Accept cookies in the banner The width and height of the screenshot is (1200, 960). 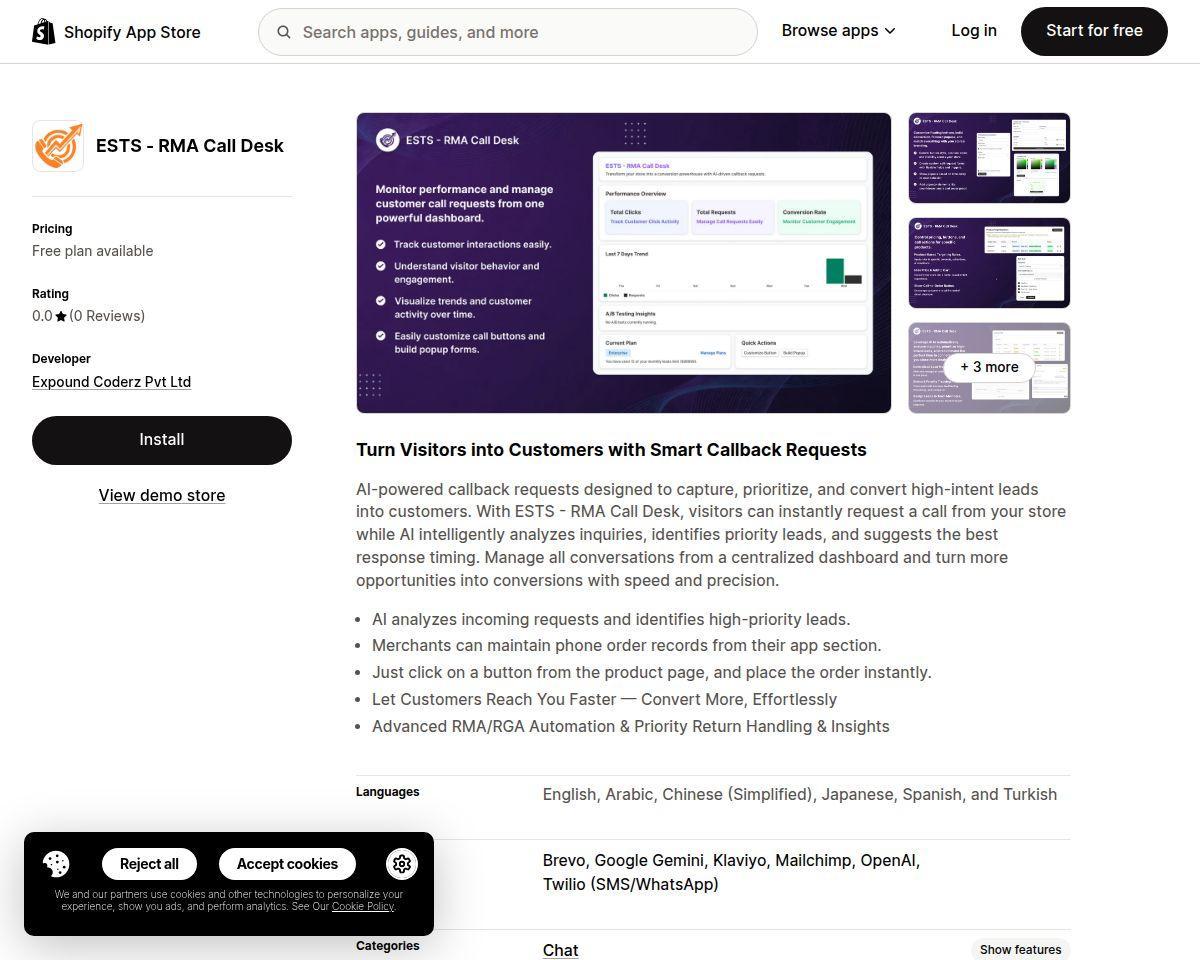pyautogui.click(x=287, y=864)
